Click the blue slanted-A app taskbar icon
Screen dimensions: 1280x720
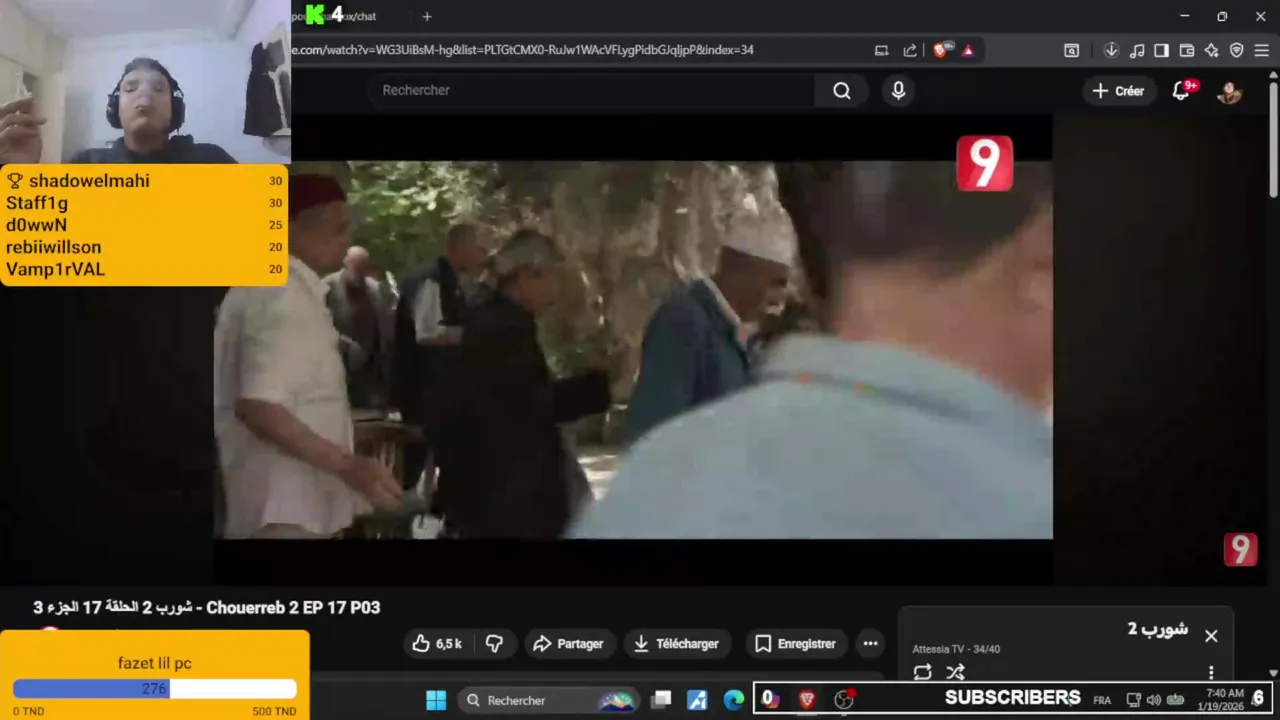[697, 700]
